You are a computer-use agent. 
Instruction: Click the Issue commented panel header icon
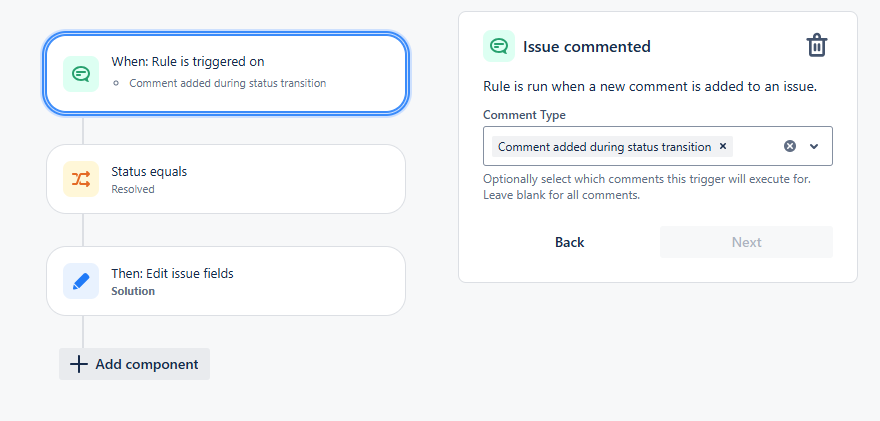click(499, 46)
